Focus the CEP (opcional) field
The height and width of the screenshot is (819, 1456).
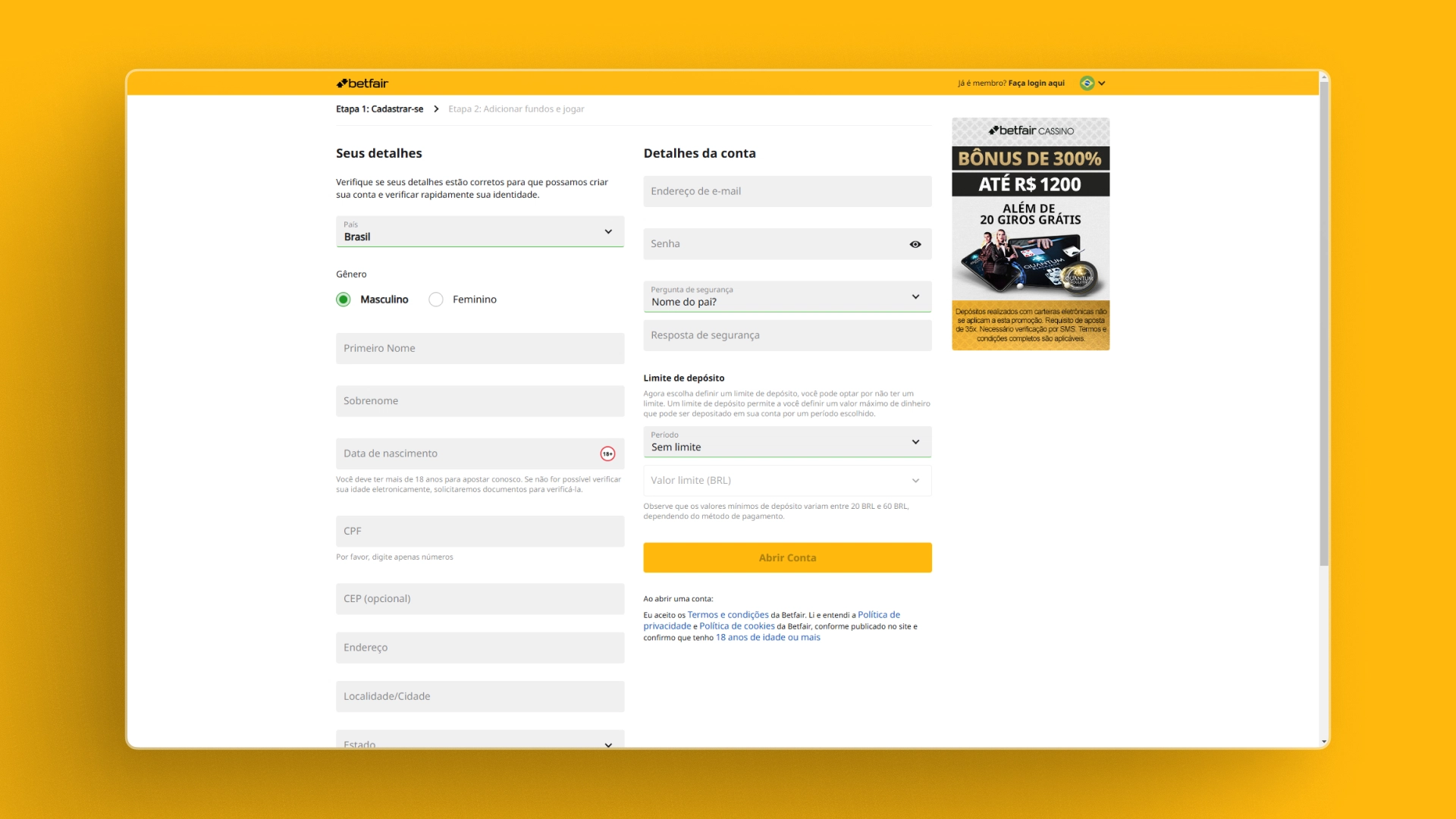tap(480, 599)
